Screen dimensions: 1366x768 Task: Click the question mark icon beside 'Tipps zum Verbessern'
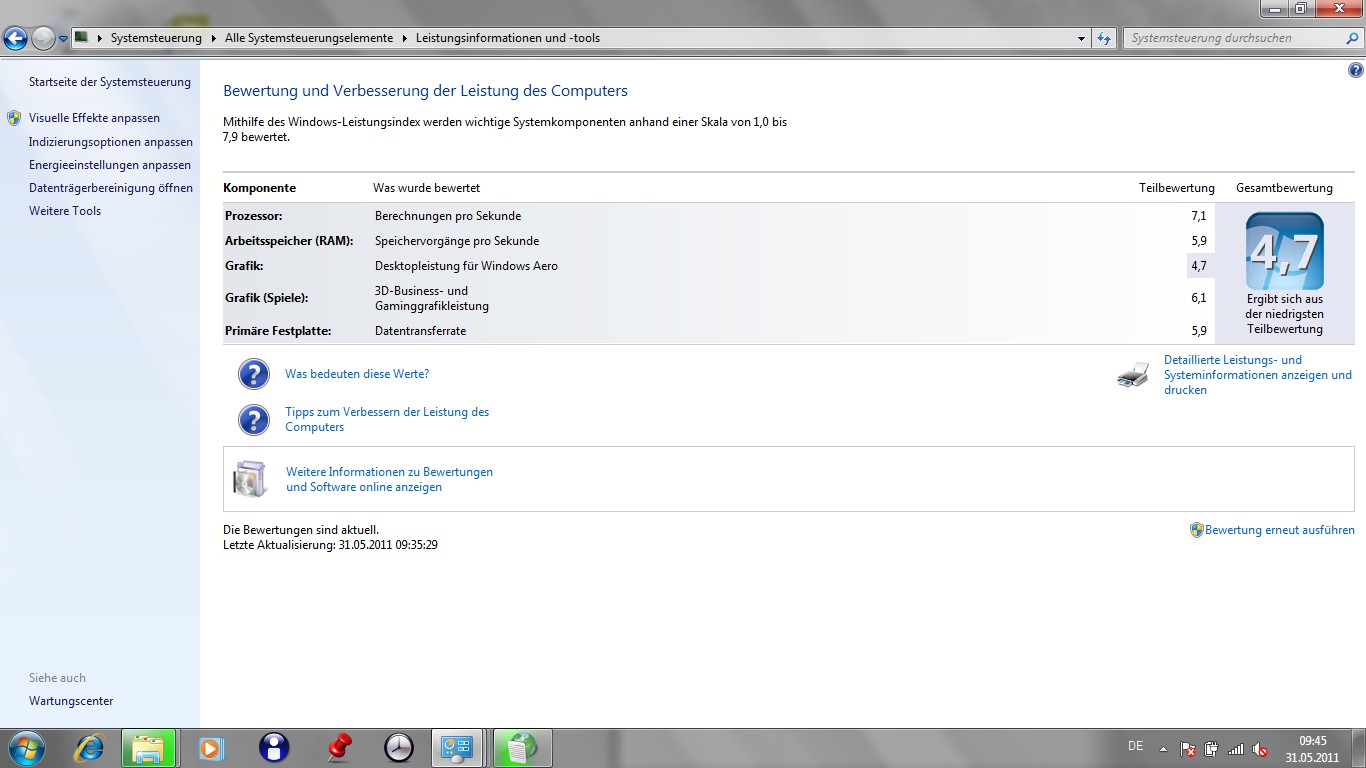click(254, 420)
